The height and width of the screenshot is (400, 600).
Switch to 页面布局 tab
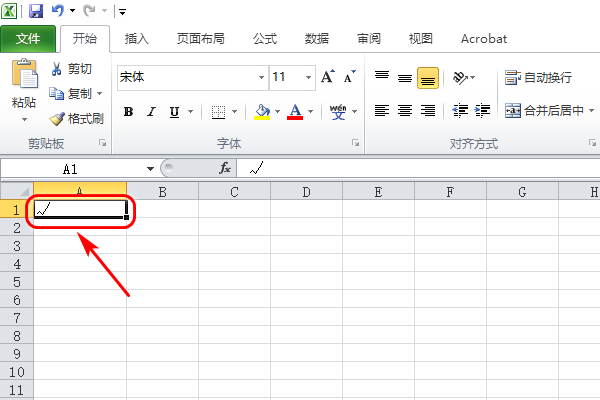coord(201,39)
